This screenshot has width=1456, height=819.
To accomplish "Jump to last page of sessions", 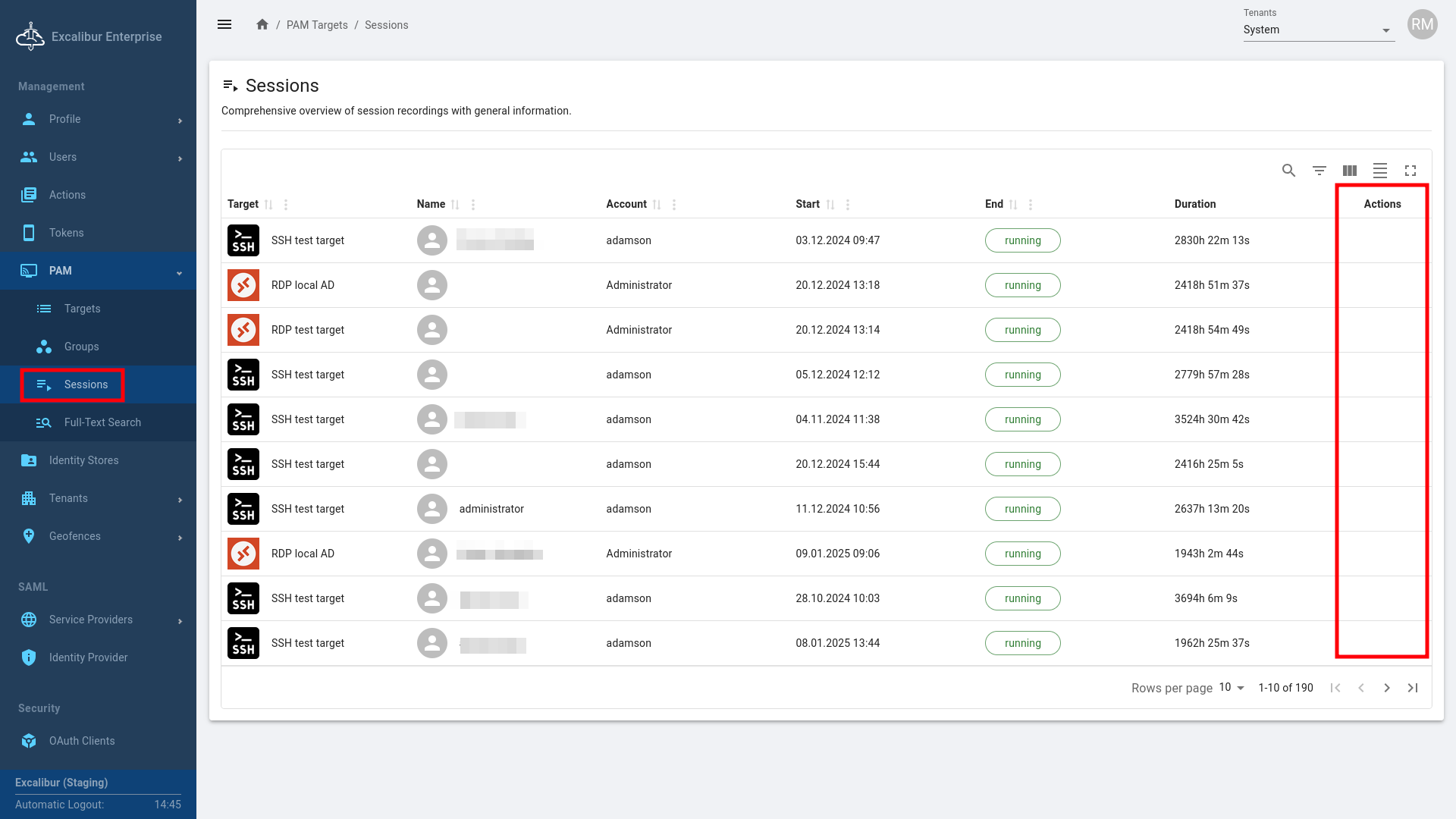I will click(x=1413, y=688).
